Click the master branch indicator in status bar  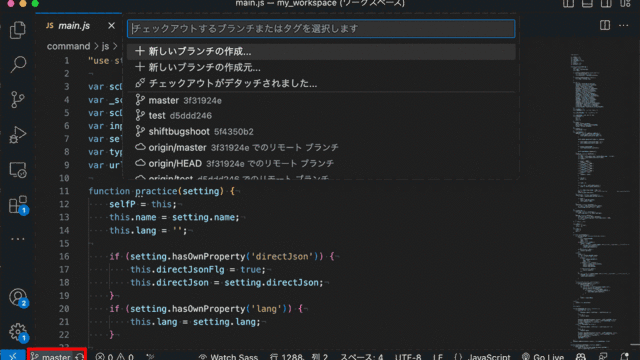51,357
